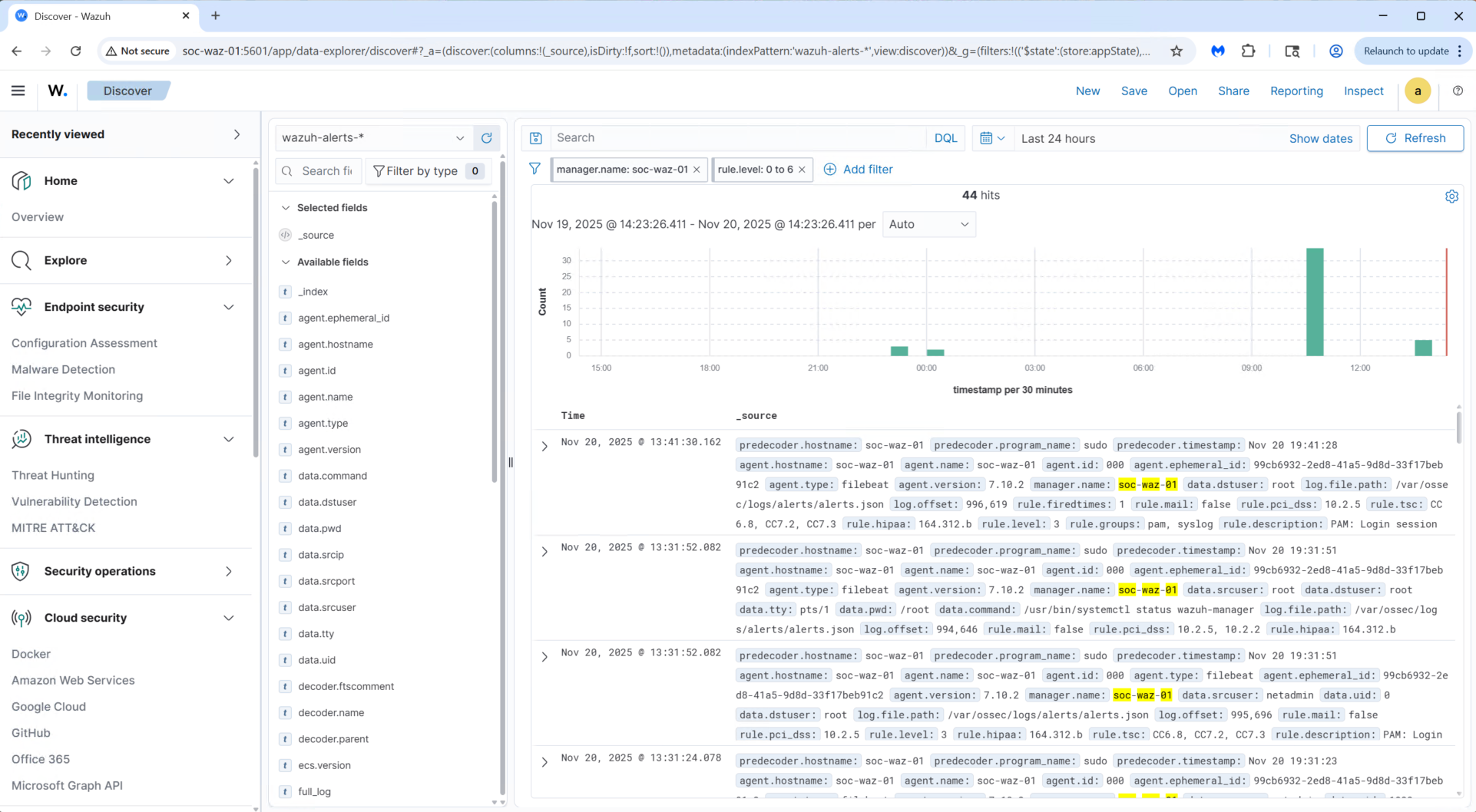Click the saved queries disk icon
The height and width of the screenshot is (812, 1476).
coord(536,138)
